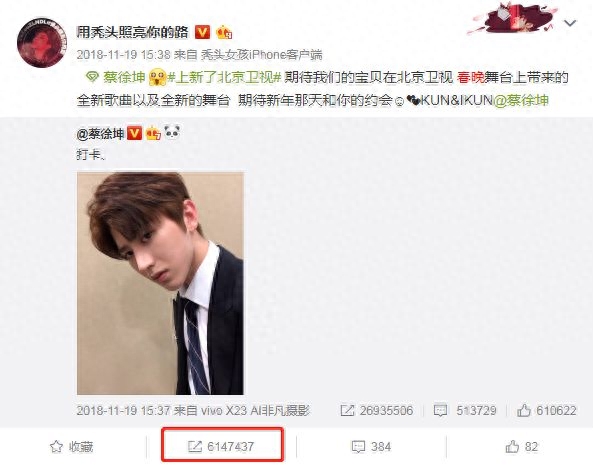Open the post options chevron dropdown

point(570,23)
